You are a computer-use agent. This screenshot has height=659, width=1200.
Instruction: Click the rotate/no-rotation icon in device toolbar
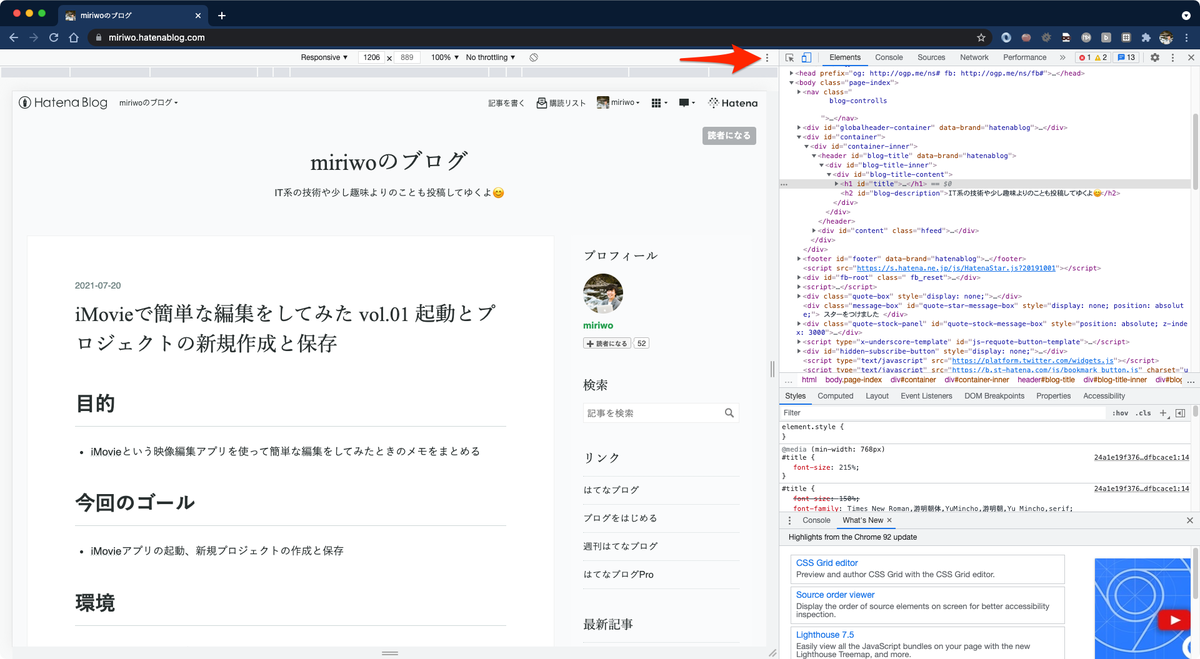(x=534, y=58)
